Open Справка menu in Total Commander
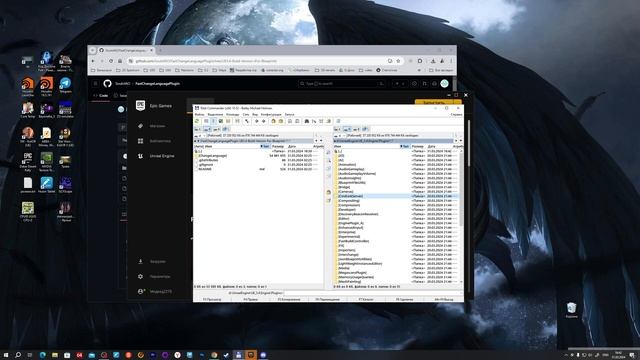Image resolution: width=640 pixels, height=360 pixels. (456, 115)
